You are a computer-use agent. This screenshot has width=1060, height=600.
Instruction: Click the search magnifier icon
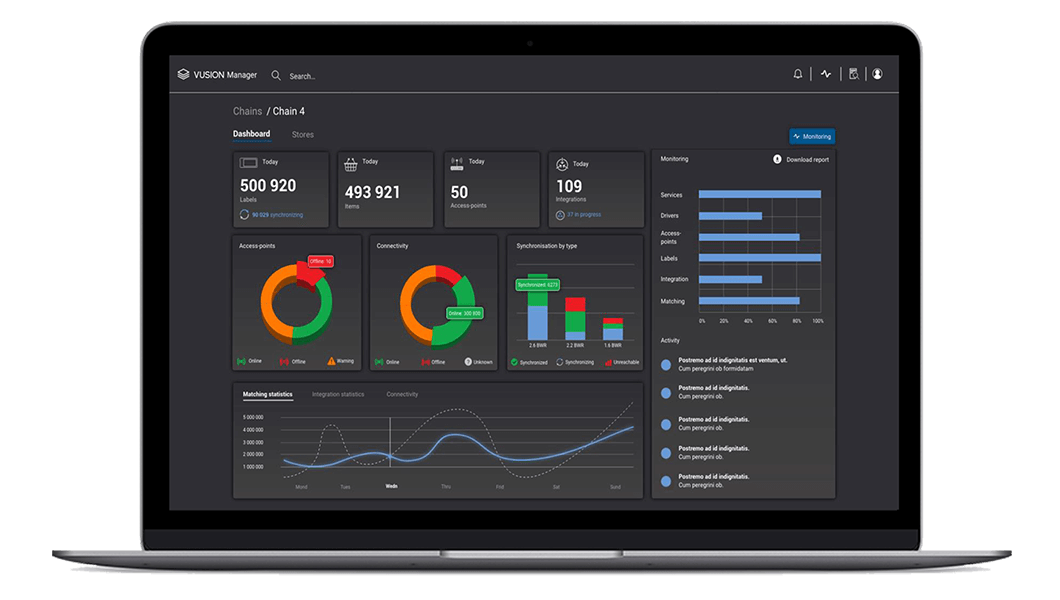(x=276, y=75)
